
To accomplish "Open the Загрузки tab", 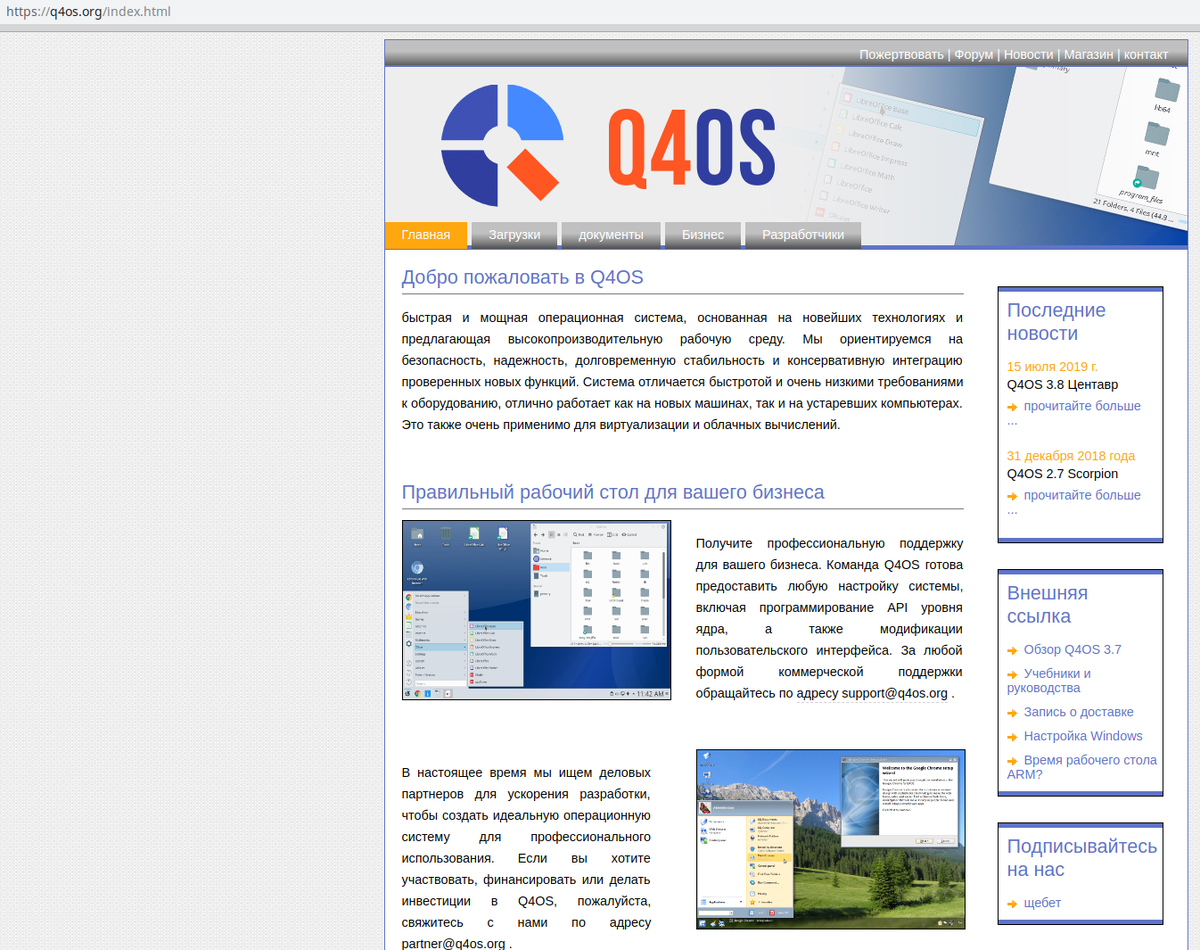I will click(x=514, y=235).
